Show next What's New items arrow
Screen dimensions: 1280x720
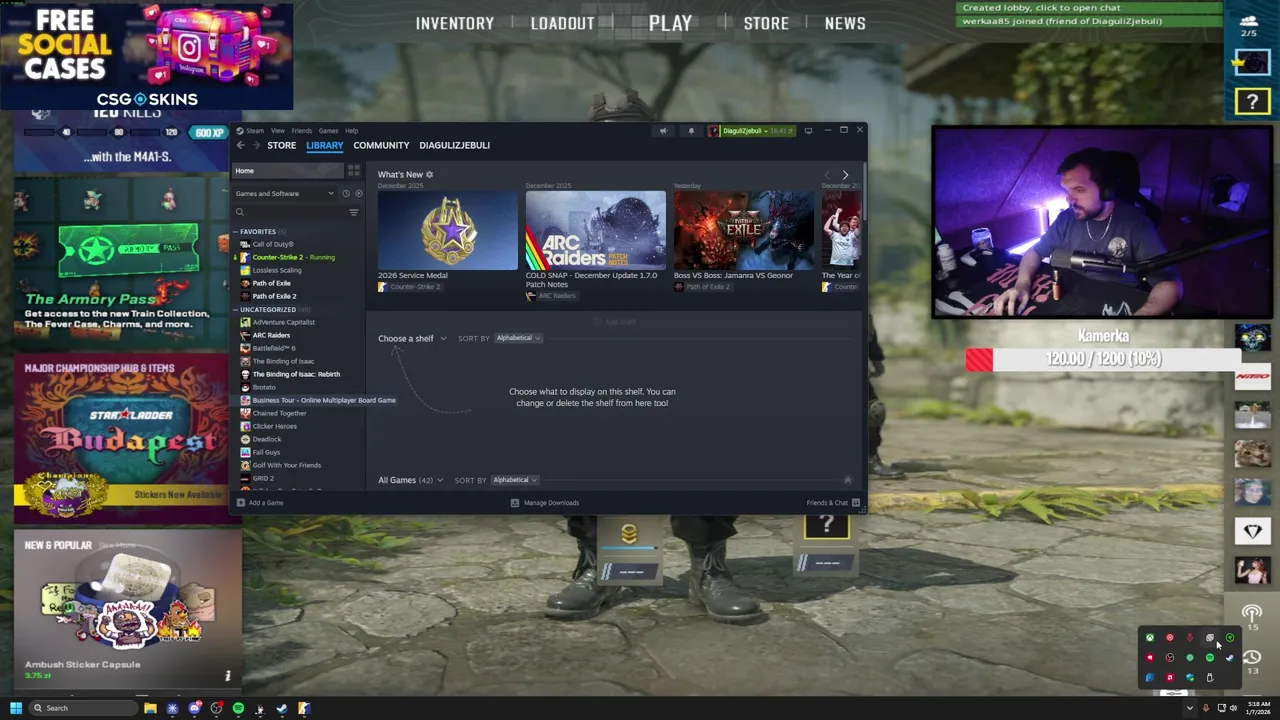click(845, 175)
